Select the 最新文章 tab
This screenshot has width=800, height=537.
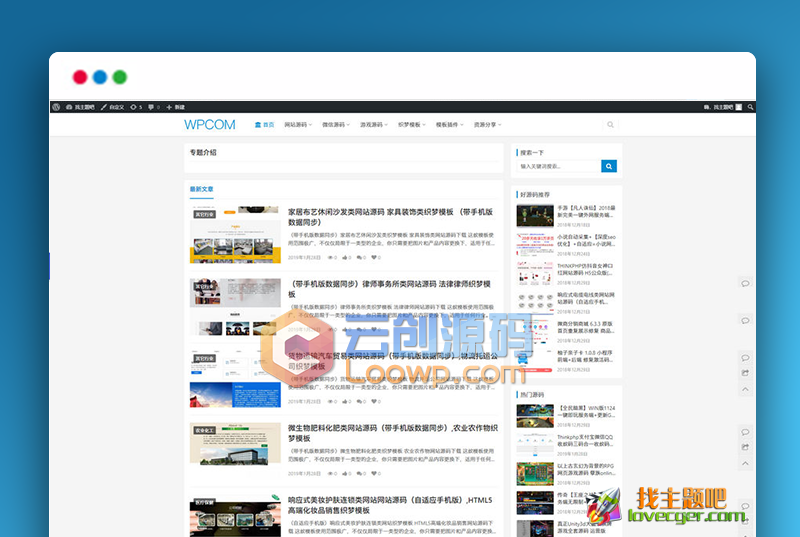[202, 189]
